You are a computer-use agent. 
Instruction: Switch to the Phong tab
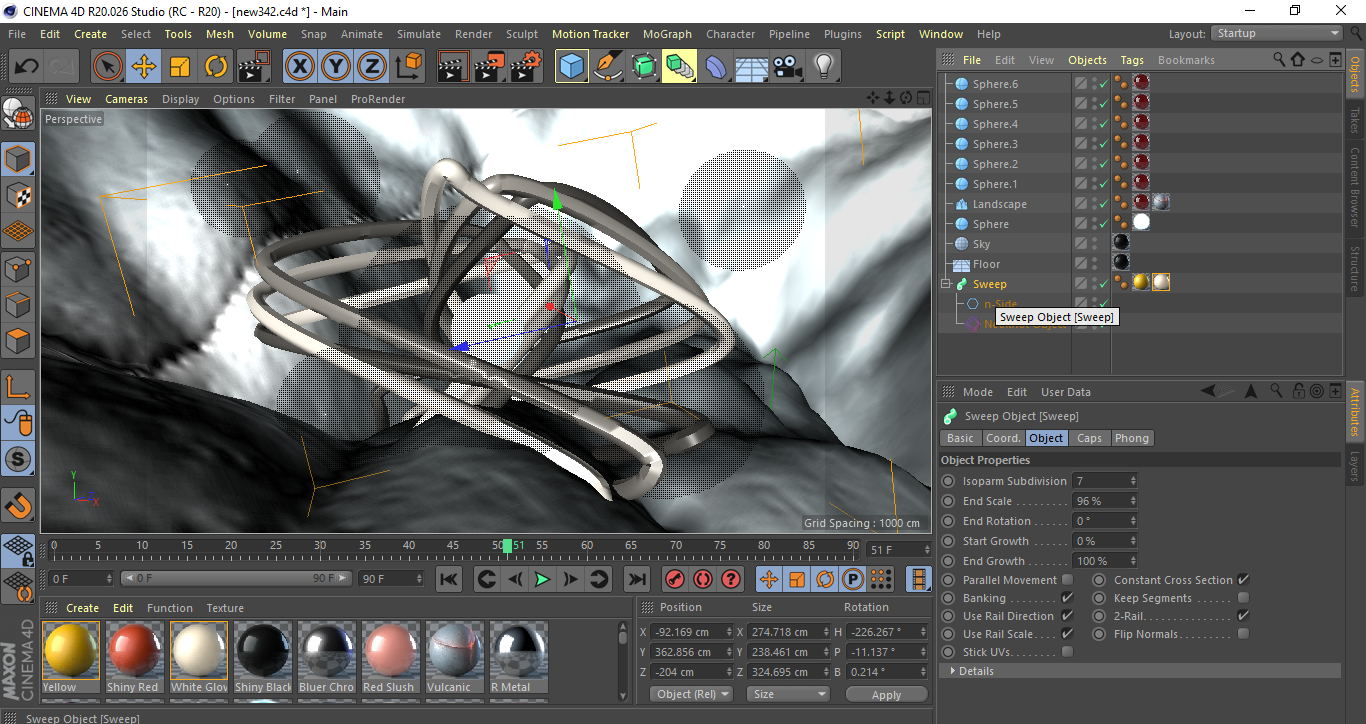1131,438
